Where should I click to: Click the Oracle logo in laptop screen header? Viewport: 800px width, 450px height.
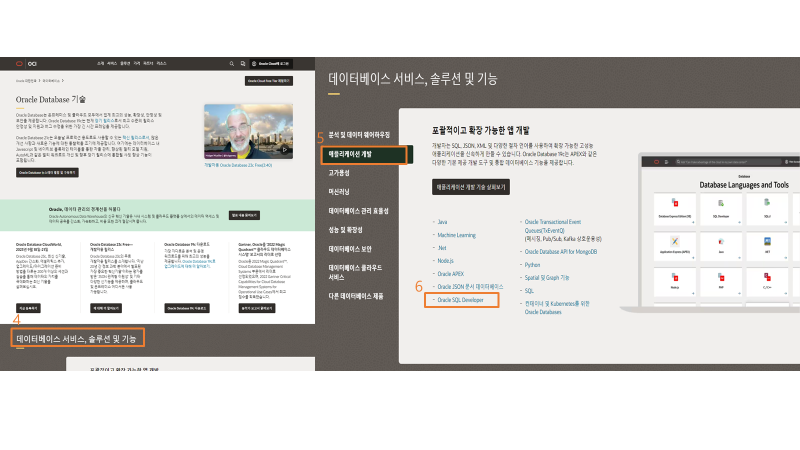(x=656, y=162)
